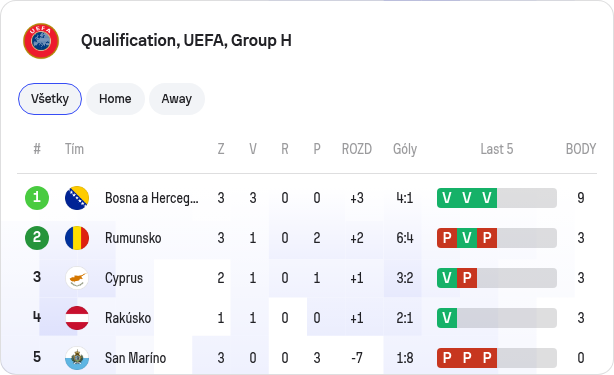
Task: Select the Všetky filter tab
Action: click(x=50, y=99)
